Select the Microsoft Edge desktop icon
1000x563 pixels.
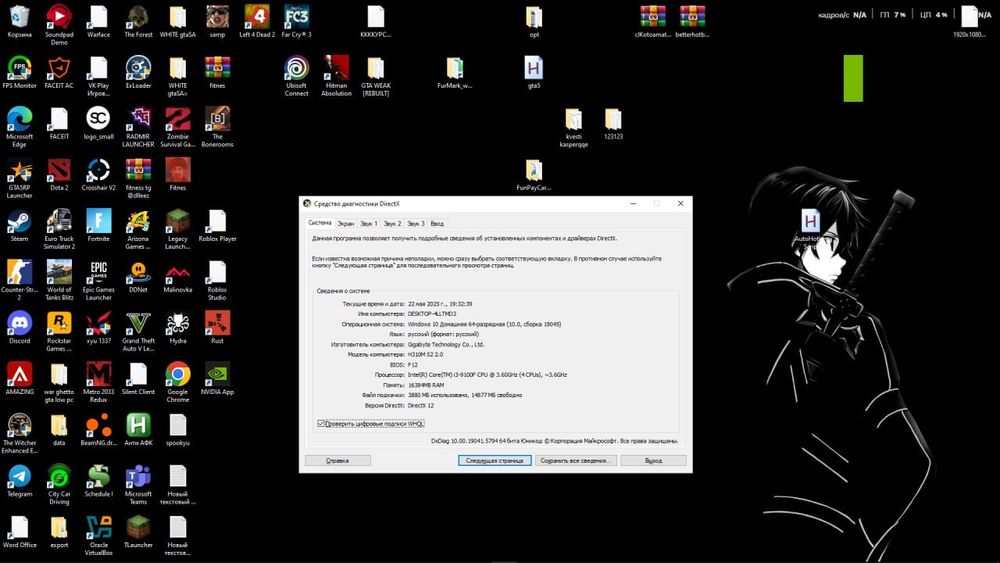point(19,119)
